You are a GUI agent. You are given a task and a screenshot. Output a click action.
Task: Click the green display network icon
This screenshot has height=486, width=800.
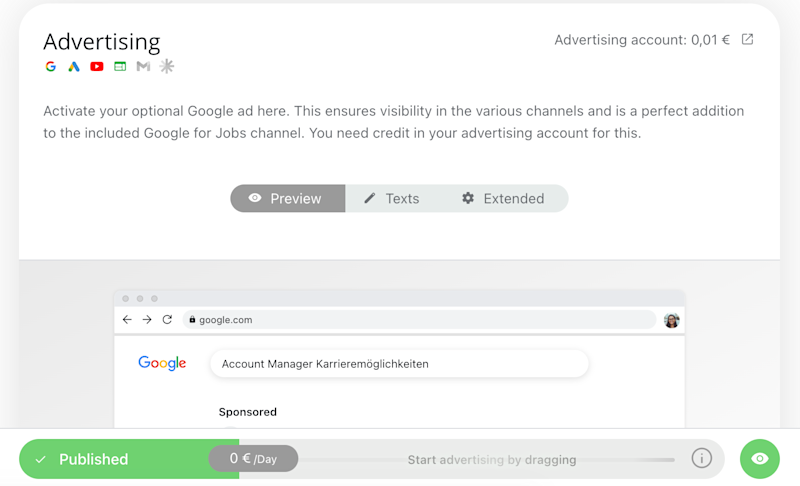coord(120,66)
